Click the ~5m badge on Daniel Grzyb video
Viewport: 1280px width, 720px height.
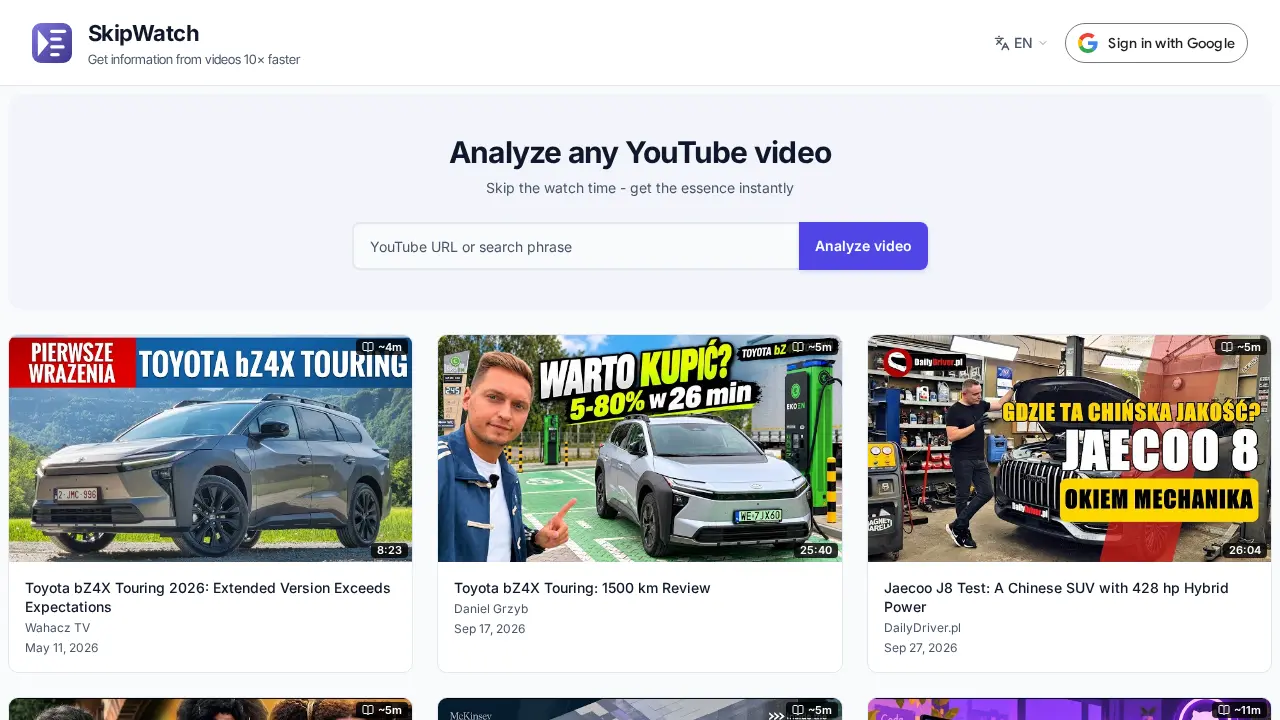tap(811, 347)
